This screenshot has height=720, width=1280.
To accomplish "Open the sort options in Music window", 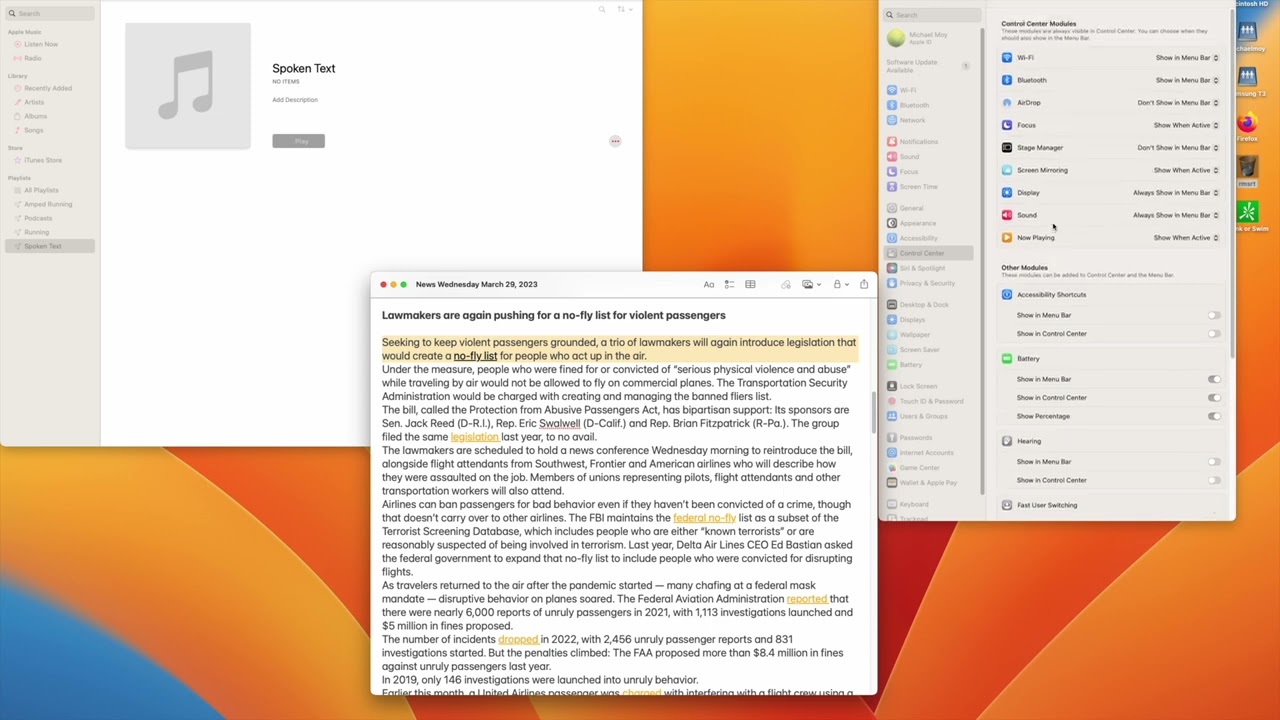I will 624,9.
